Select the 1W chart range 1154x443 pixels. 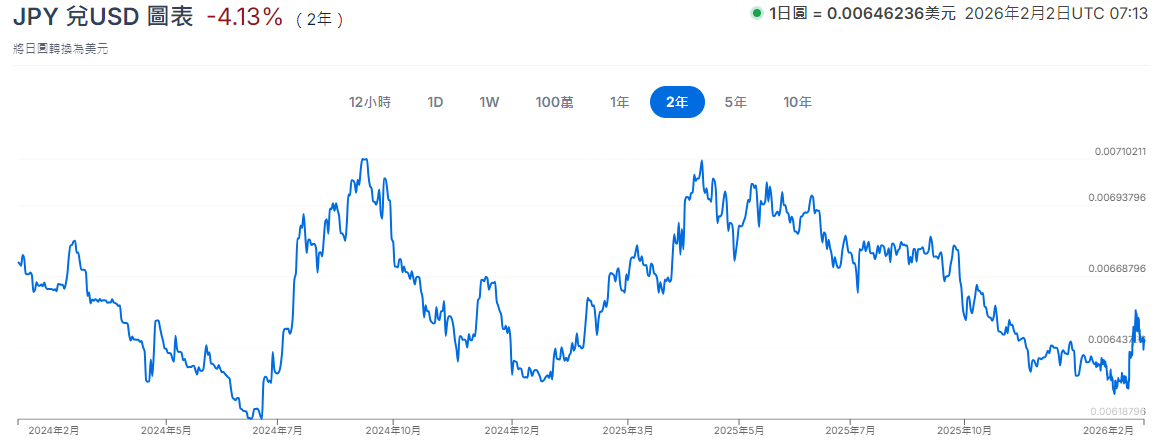coord(489,102)
